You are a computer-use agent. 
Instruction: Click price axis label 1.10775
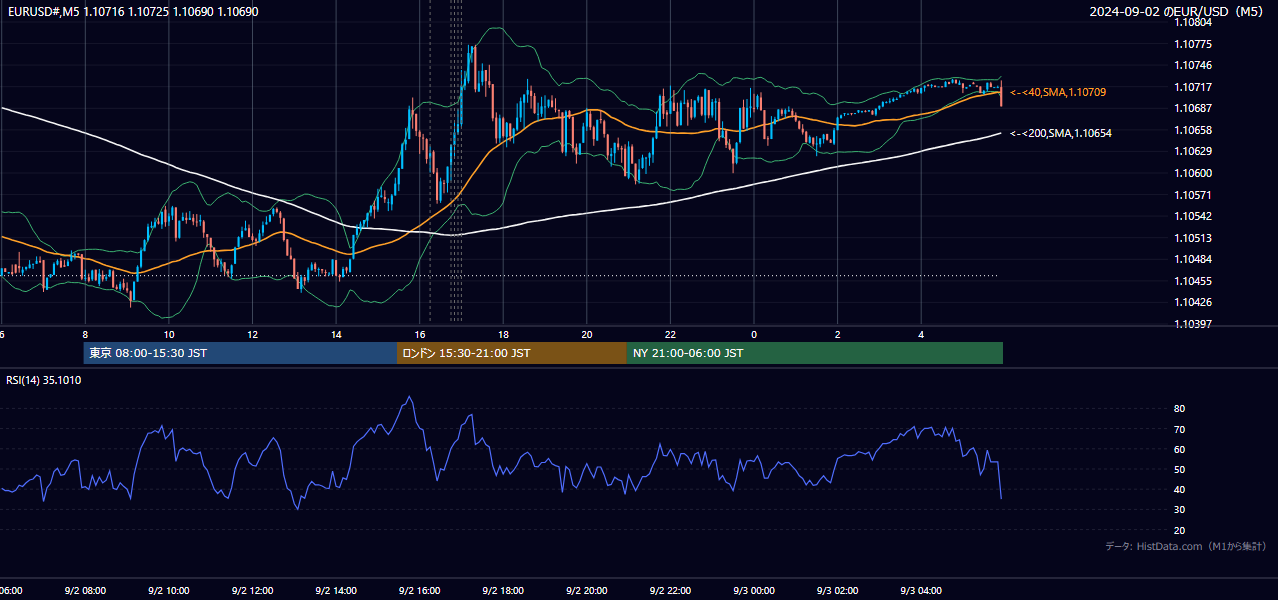[1193, 44]
